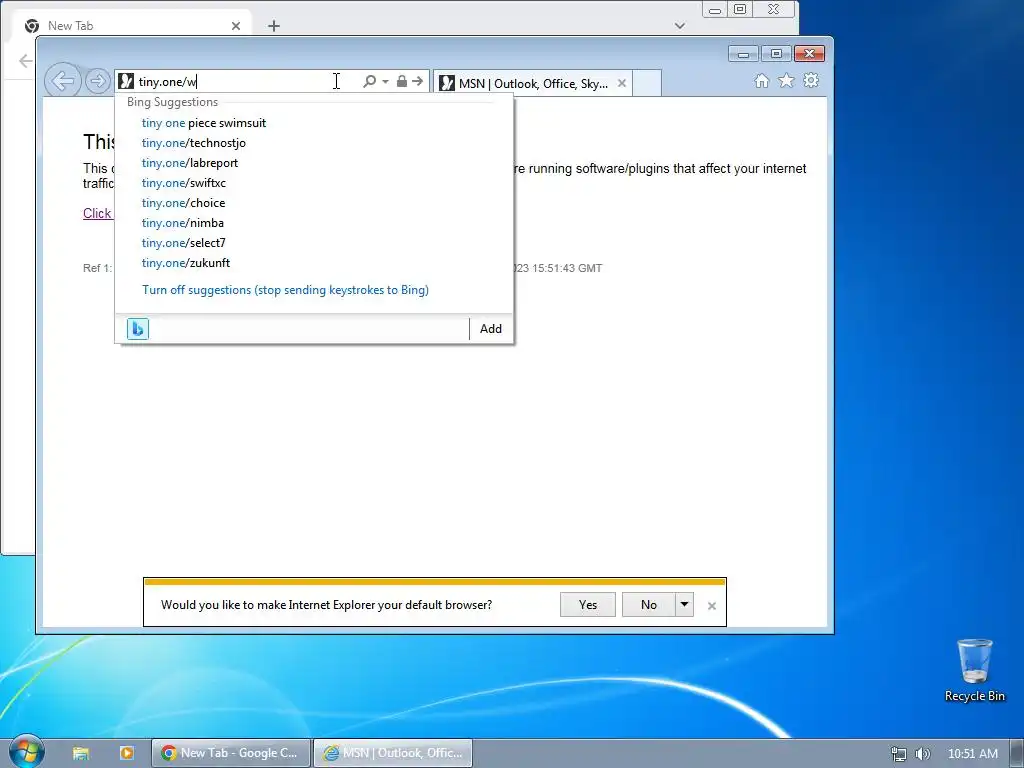Expand dropdown arrow beside the No button
This screenshot has width=1024, height=768.
[x=684, y=605]
